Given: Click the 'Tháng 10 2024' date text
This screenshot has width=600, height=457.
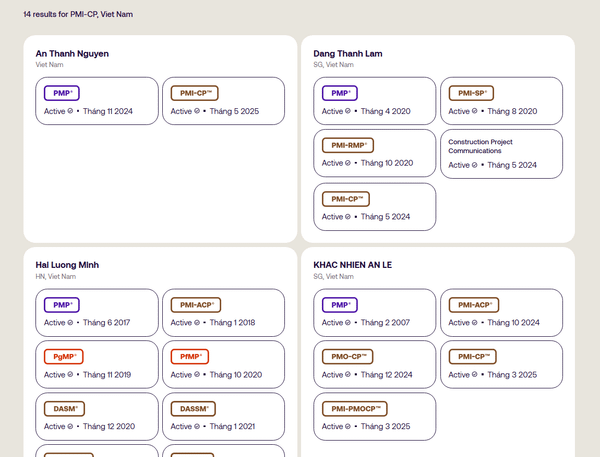Looking at the screenshot, I should 514,323.
